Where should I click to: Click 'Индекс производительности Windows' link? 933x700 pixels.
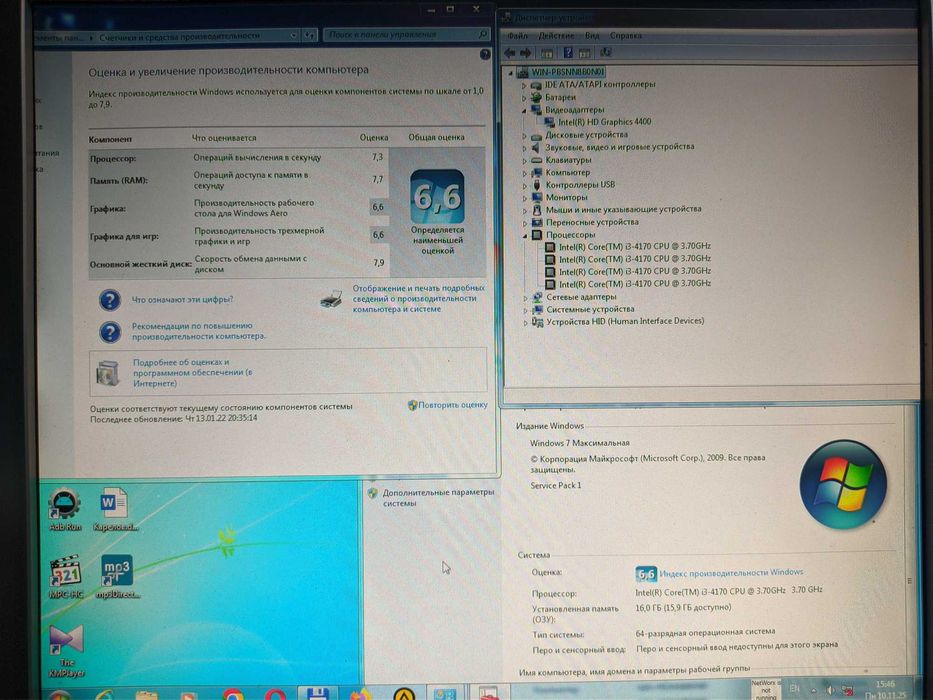[x=731, y=572]
